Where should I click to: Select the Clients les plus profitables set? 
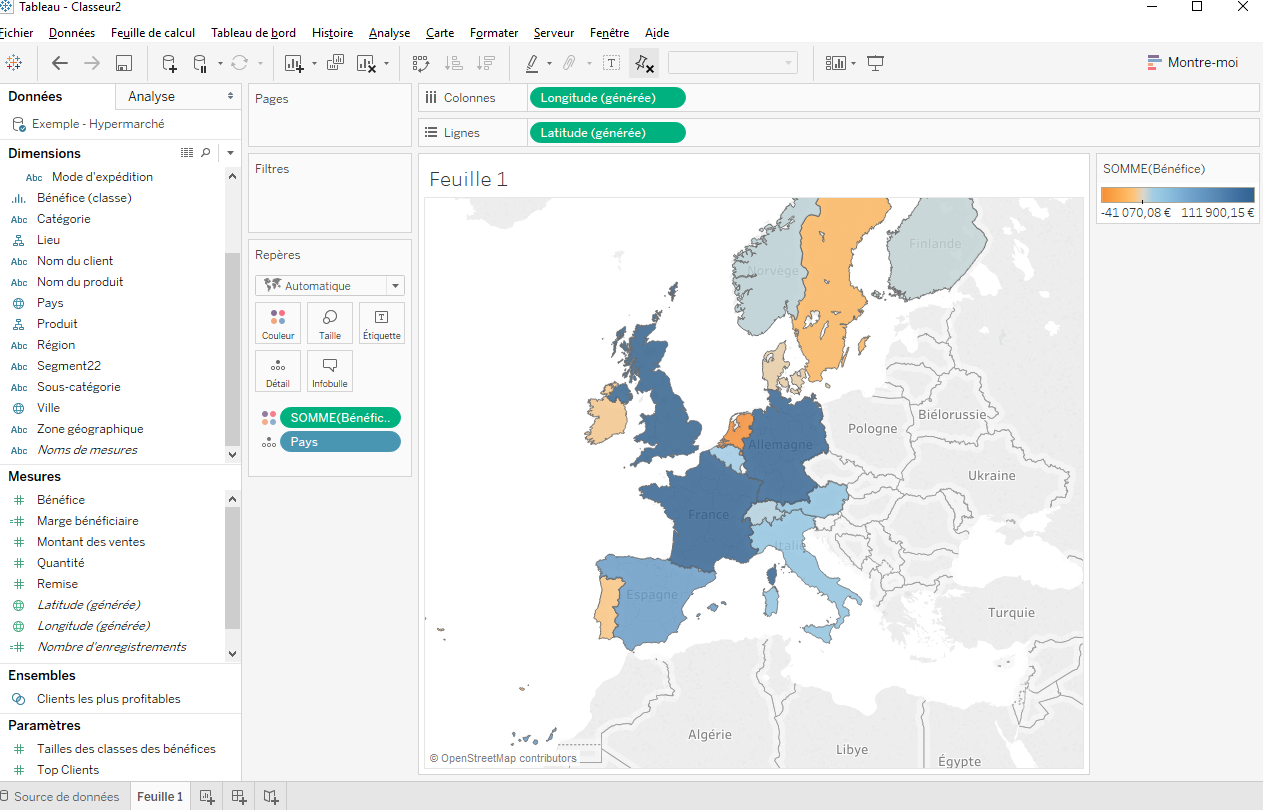(109, 699)
